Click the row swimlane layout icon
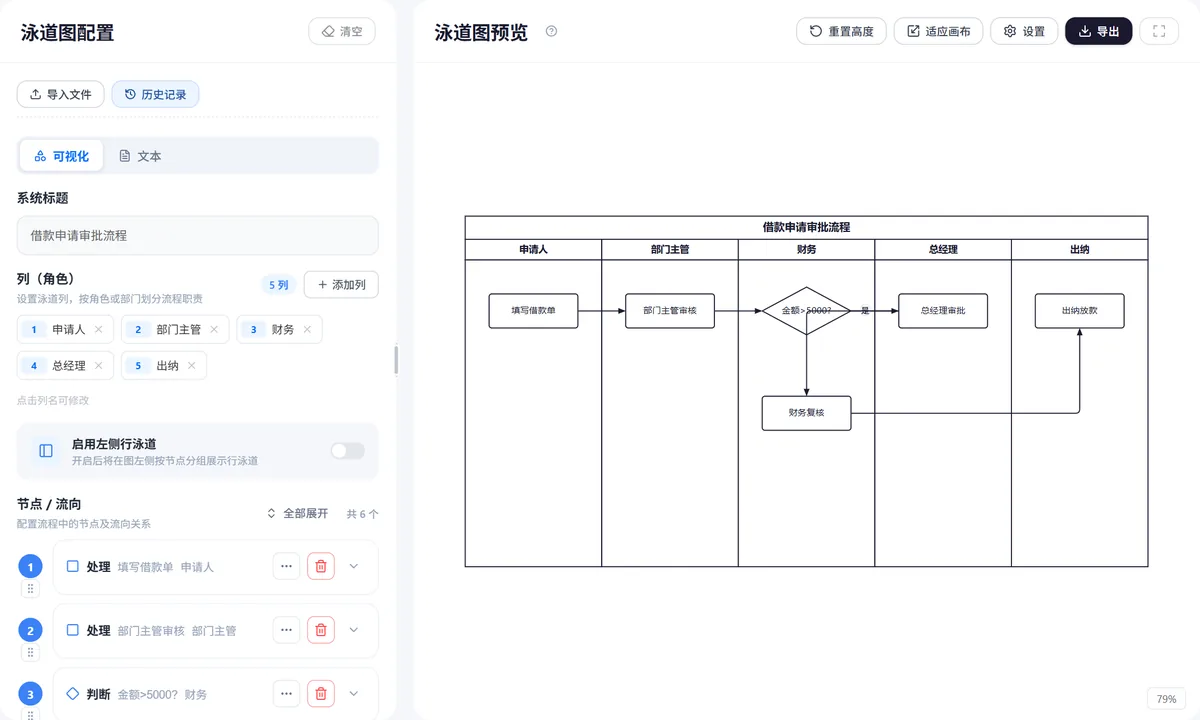 [x=46, y=451]
